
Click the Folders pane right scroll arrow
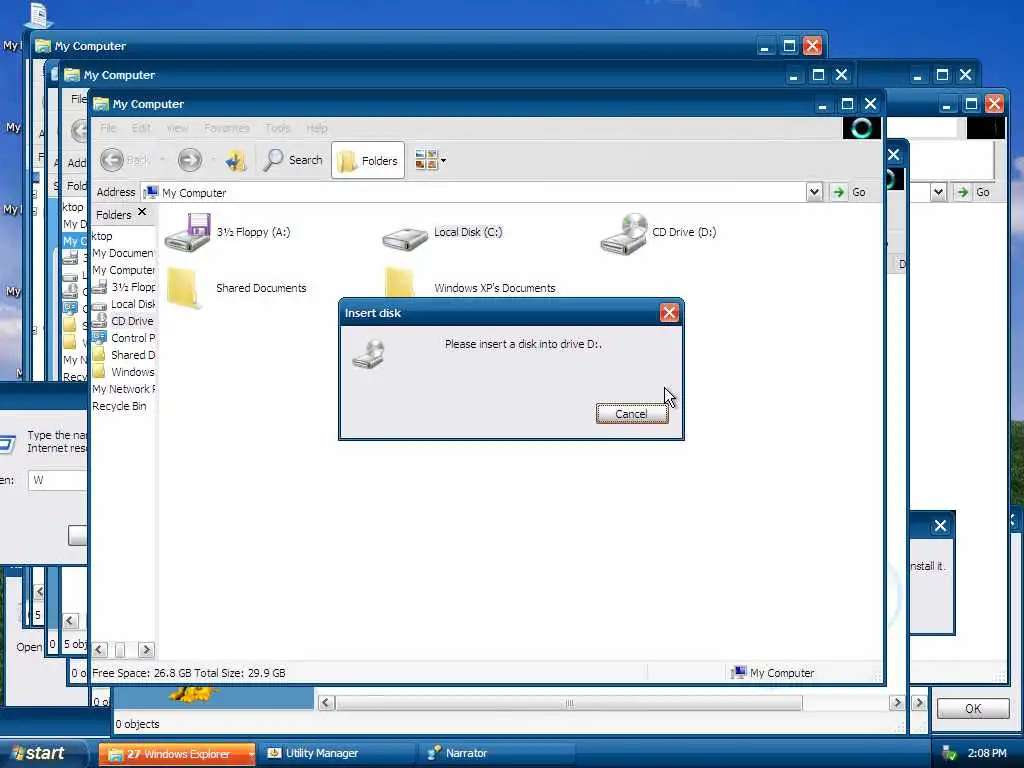coord(146,649)
